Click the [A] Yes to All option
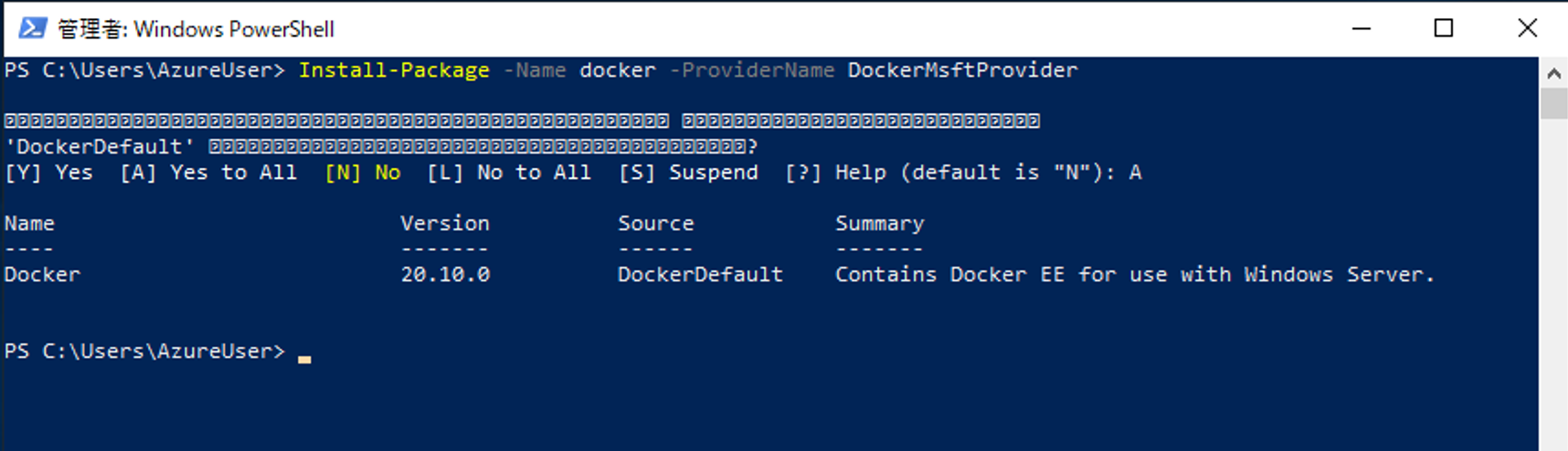Screen dimensions: 1568x451 point(208,173)
